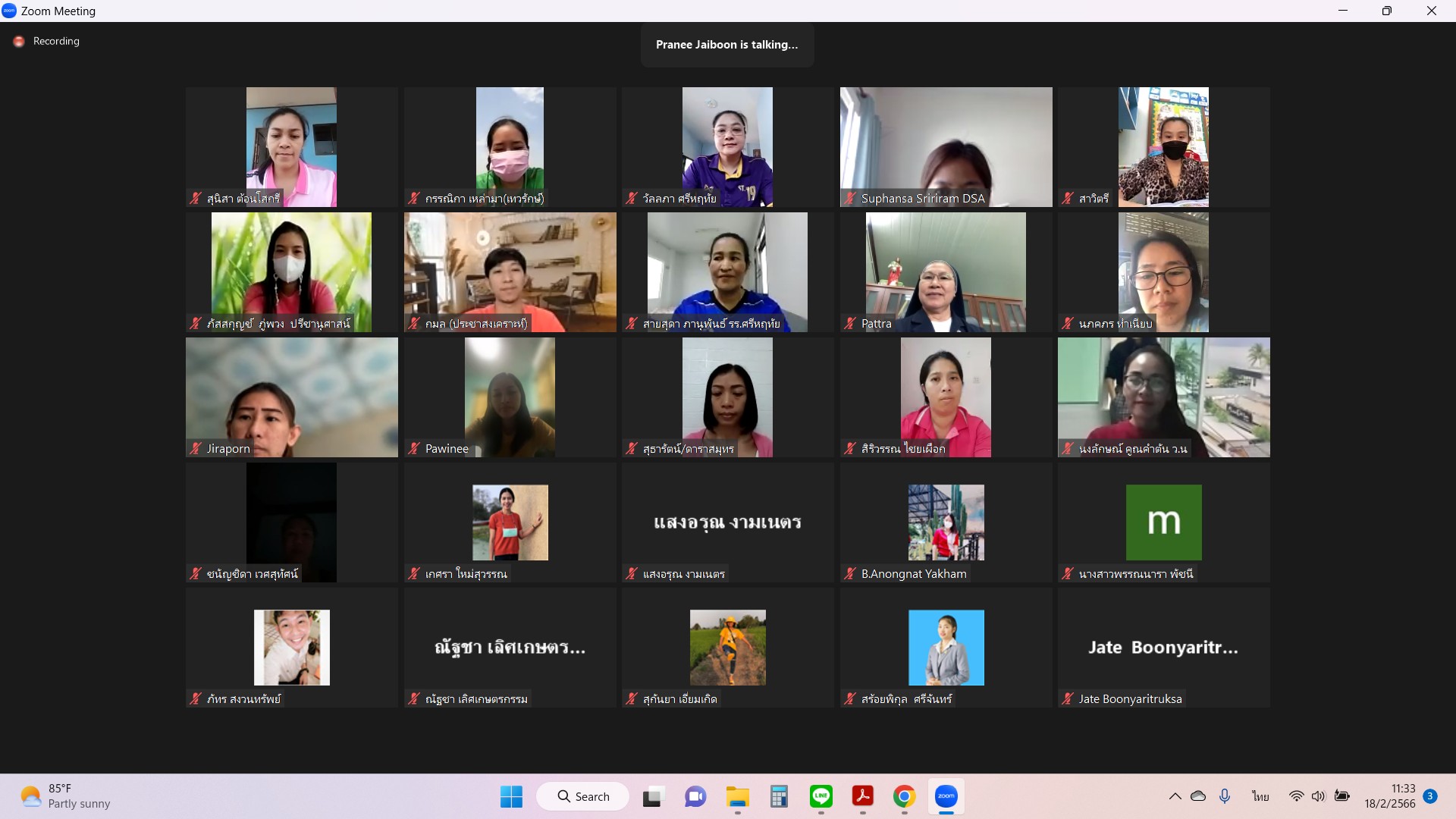The height and width of the screenshot is (819, 1456).
Task: Click the battery tray icon
Action: point(1342,796)
